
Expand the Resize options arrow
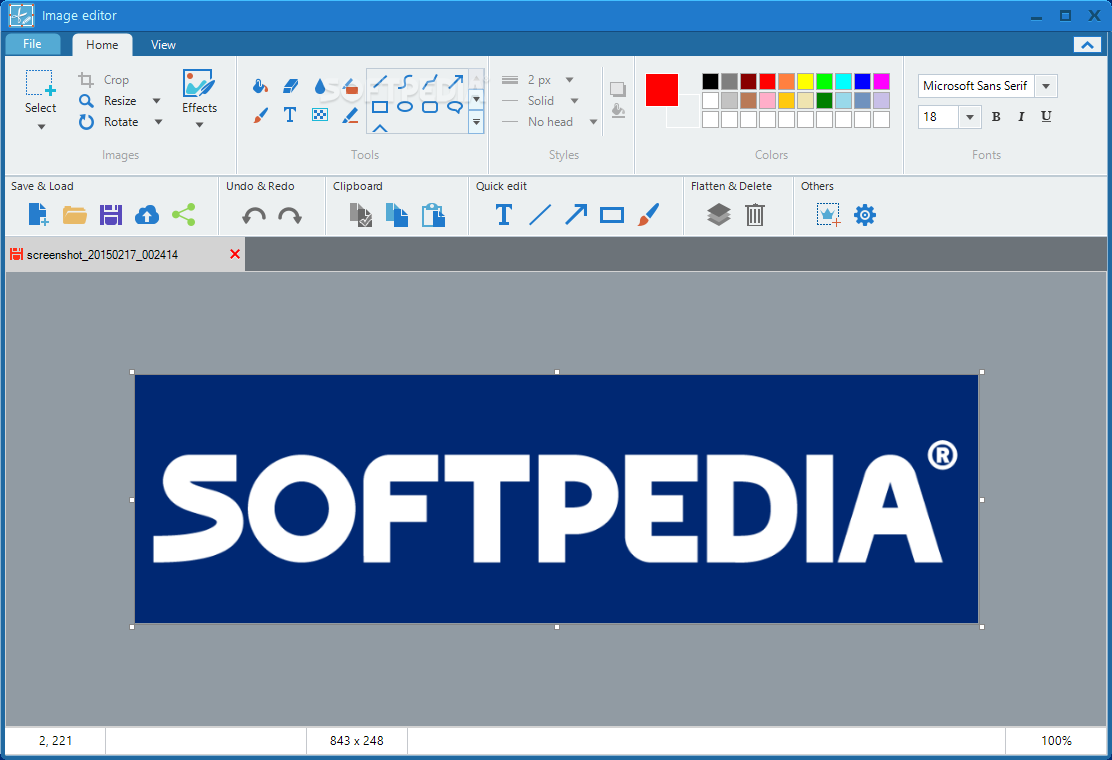pyautogui.click(x=157, y=101)
